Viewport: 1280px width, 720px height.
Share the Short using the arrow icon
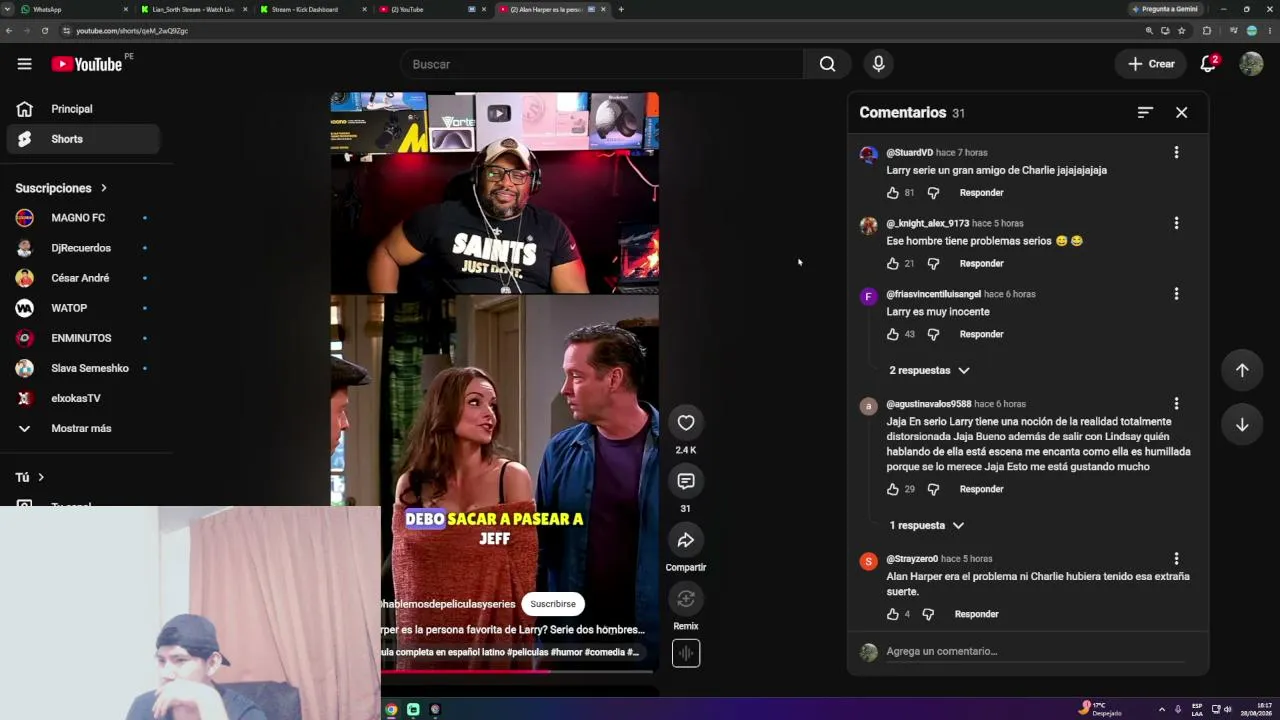coord(686,540)
